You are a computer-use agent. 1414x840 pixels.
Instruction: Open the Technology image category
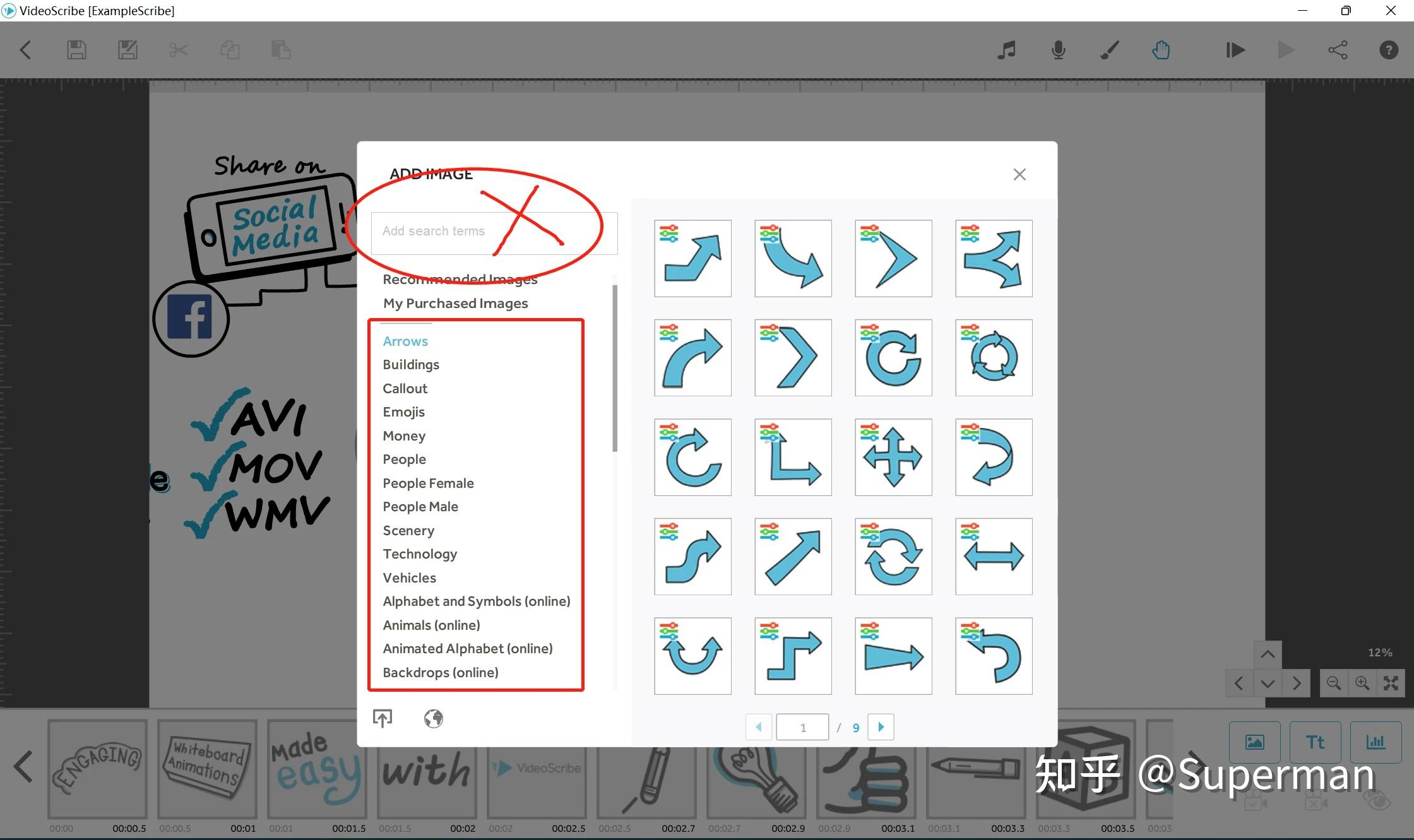[x=420, y=554]
